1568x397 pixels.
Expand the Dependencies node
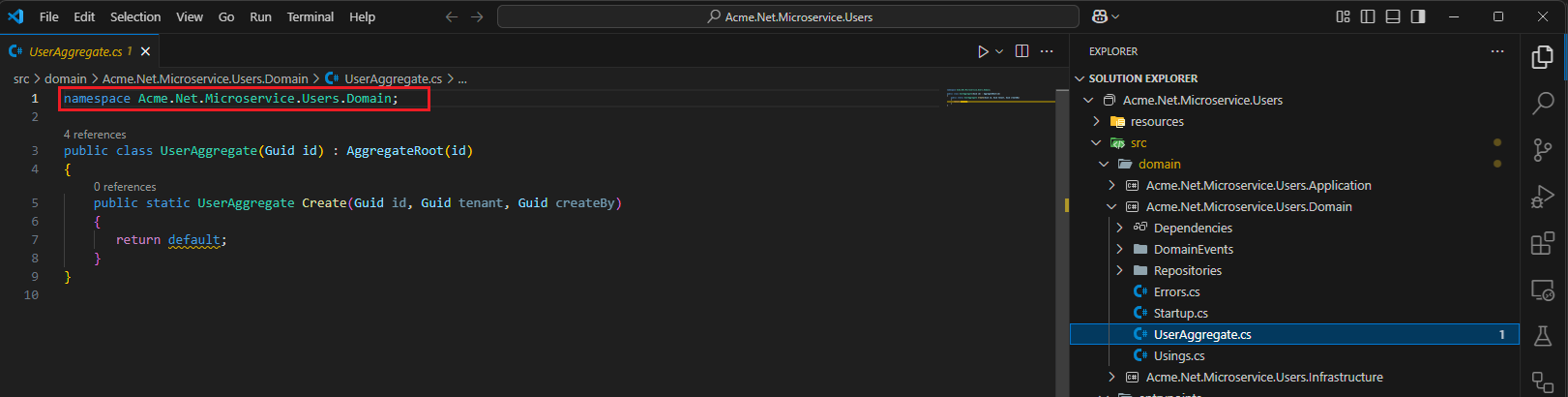1119,228
